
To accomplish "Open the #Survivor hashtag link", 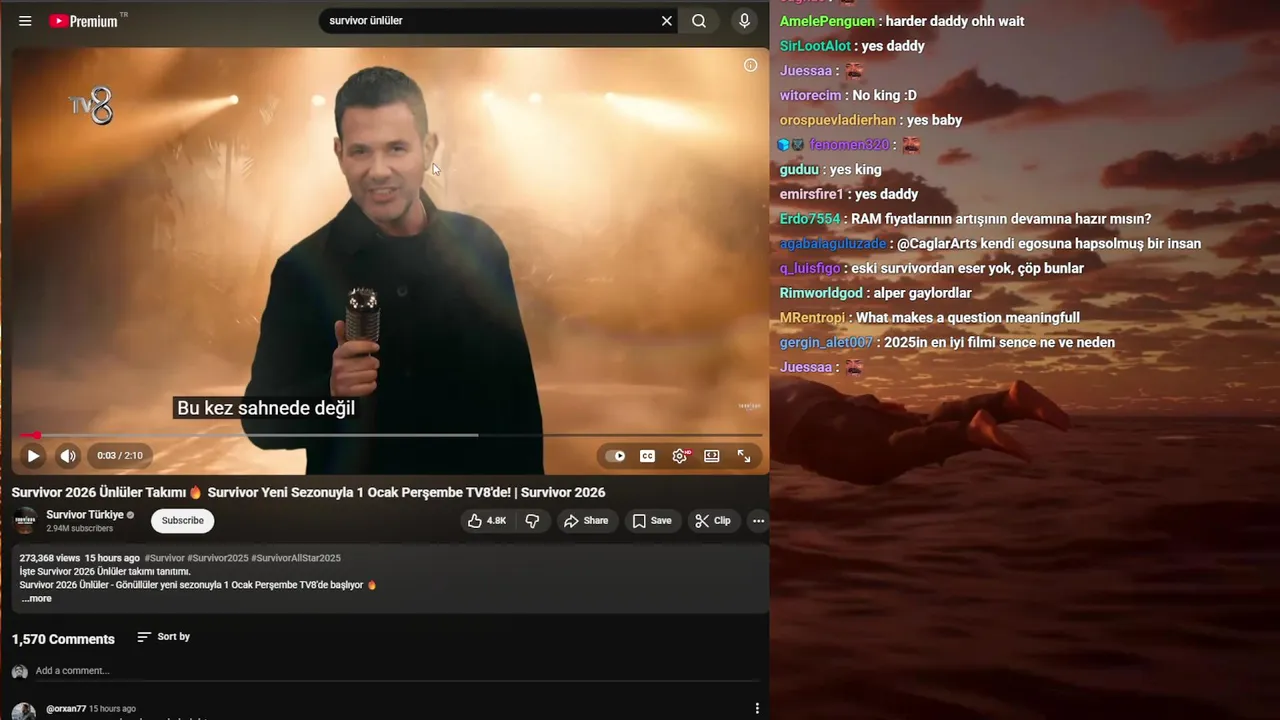I will click(x=164, y=558).
